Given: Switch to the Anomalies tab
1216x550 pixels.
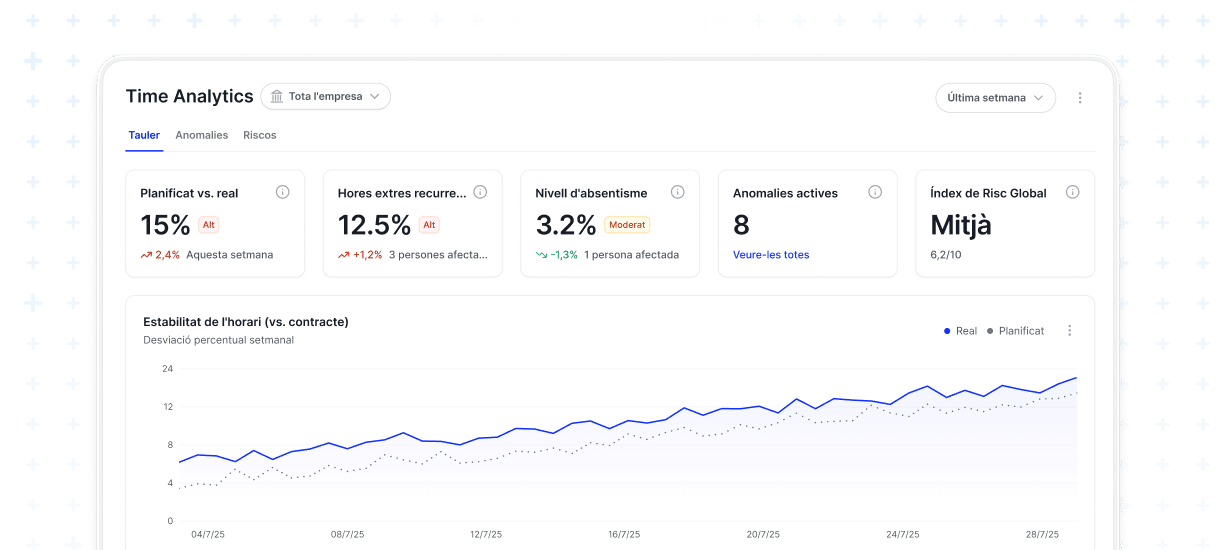Looking at the screenshot, I should 202,135.
